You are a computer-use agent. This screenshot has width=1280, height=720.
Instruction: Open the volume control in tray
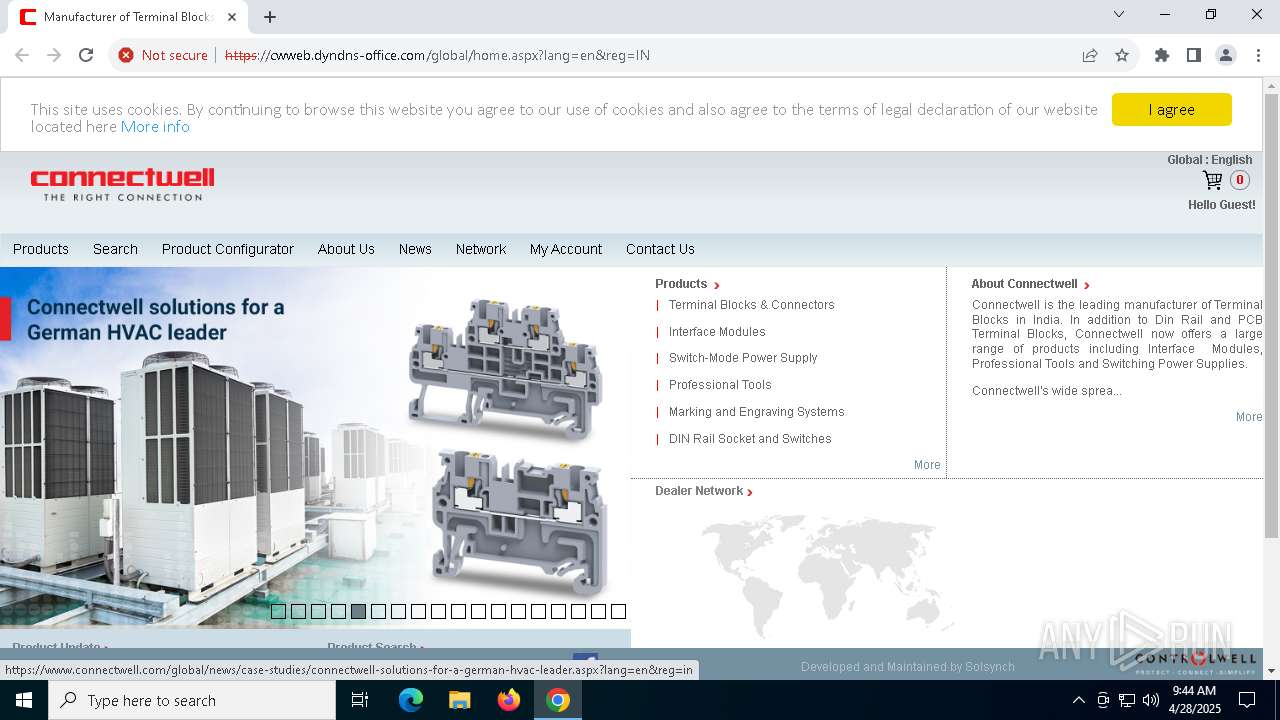[1150, 700]
